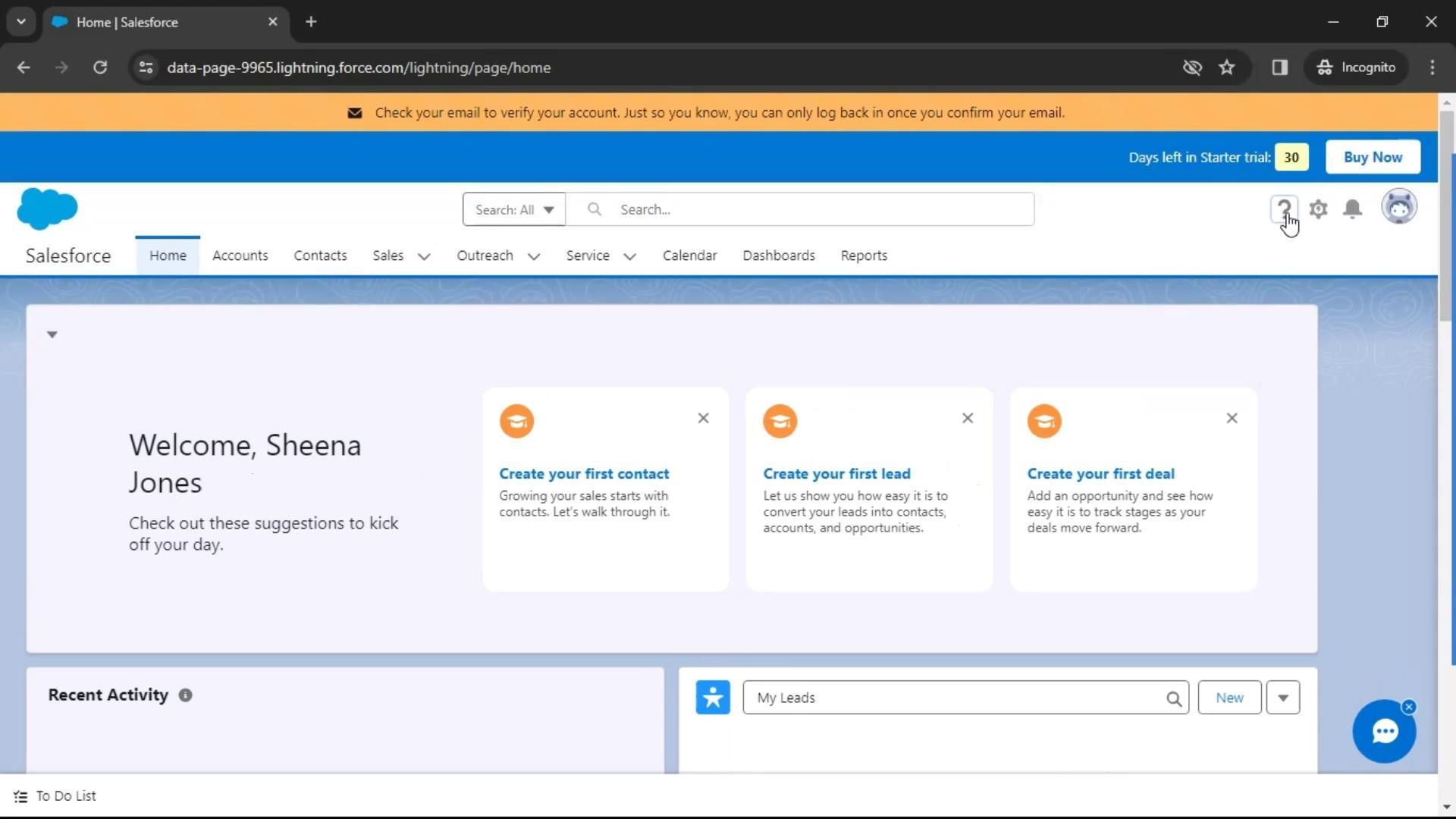Open the Create your first lead link
The height and width of the screenshot is (819, 1456).
[x=836, y=473]
